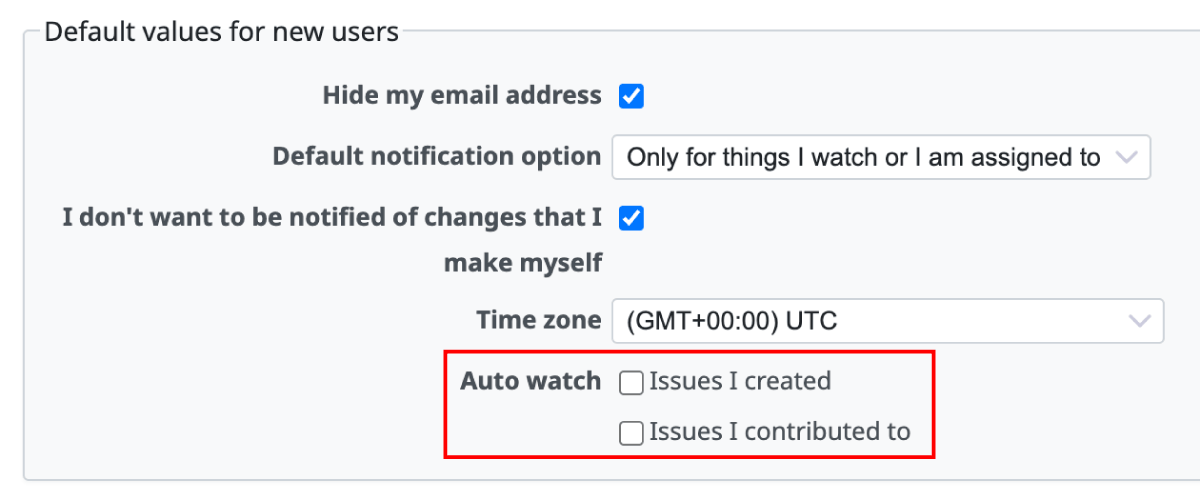Uncheck the Hide my email address checkbox

[x=631, y=96]
